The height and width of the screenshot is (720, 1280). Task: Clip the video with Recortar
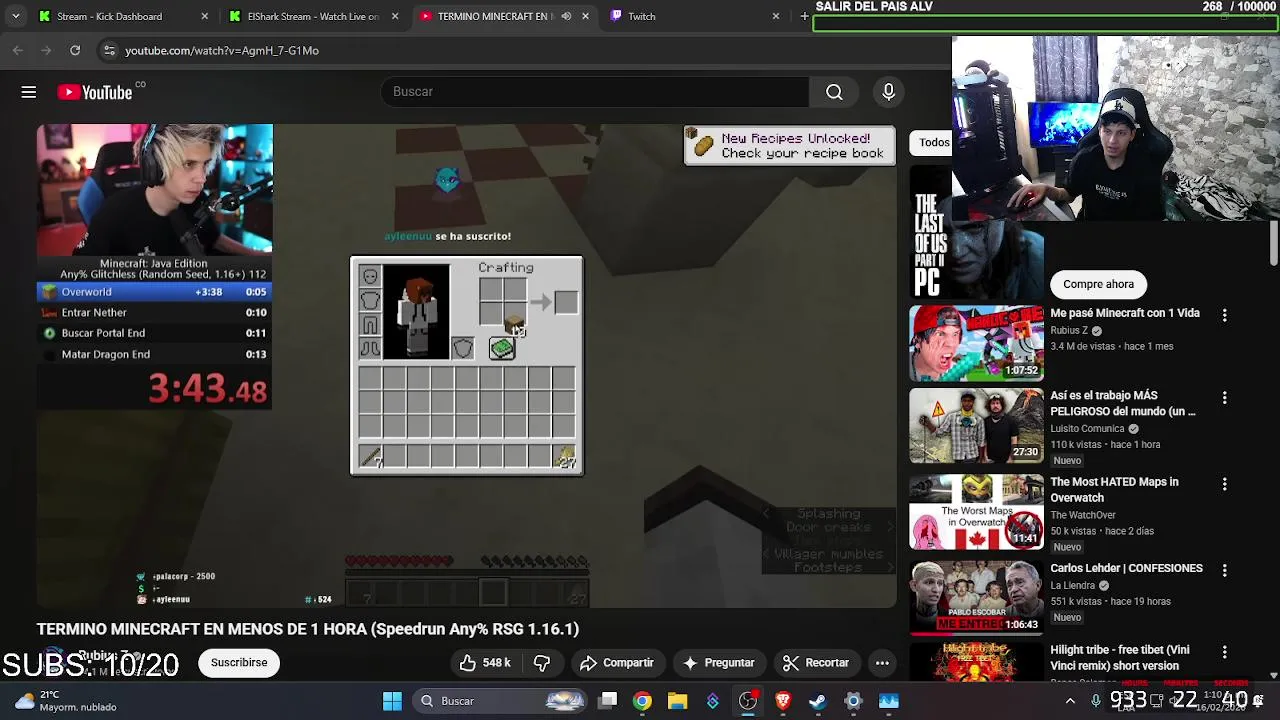[816, 663]
